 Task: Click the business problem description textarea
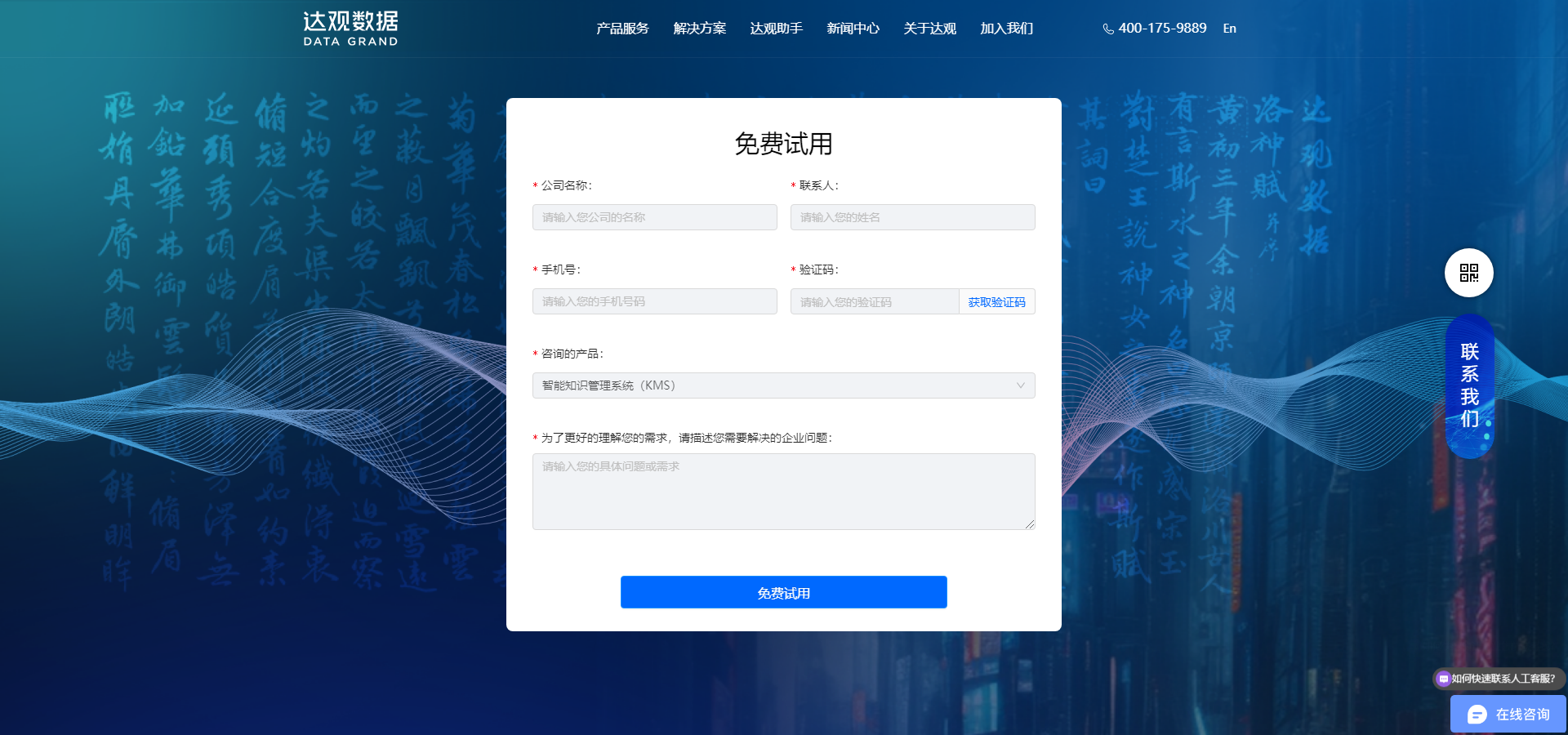[x=783, y=492]
